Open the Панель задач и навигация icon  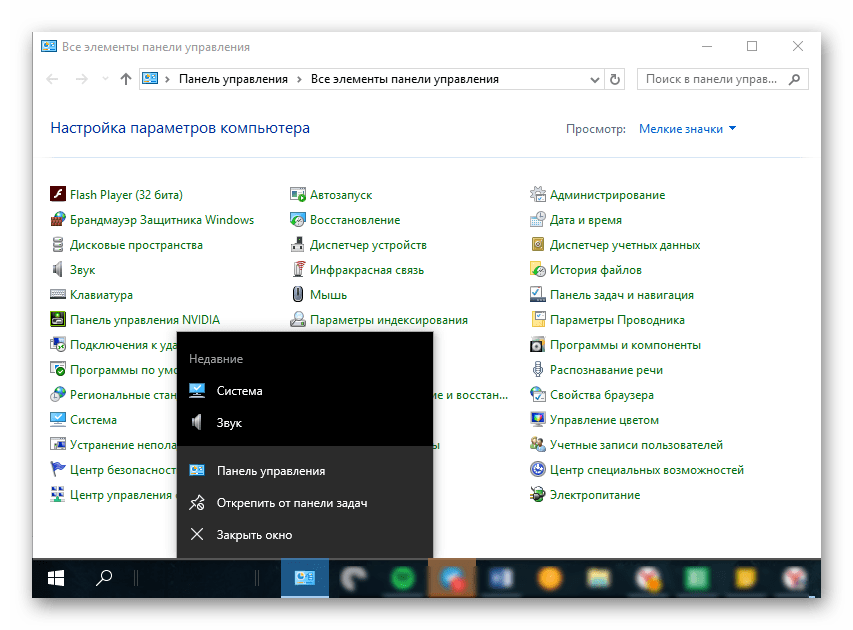tap(537, 294)
